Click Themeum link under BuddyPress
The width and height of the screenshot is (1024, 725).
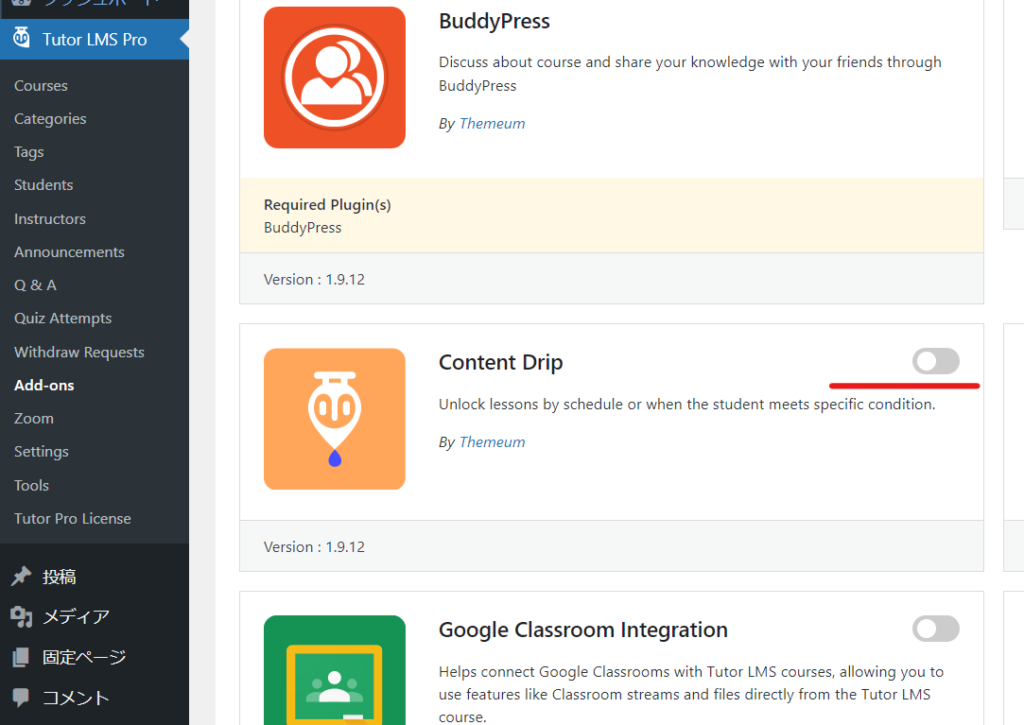tap(491, 124)
